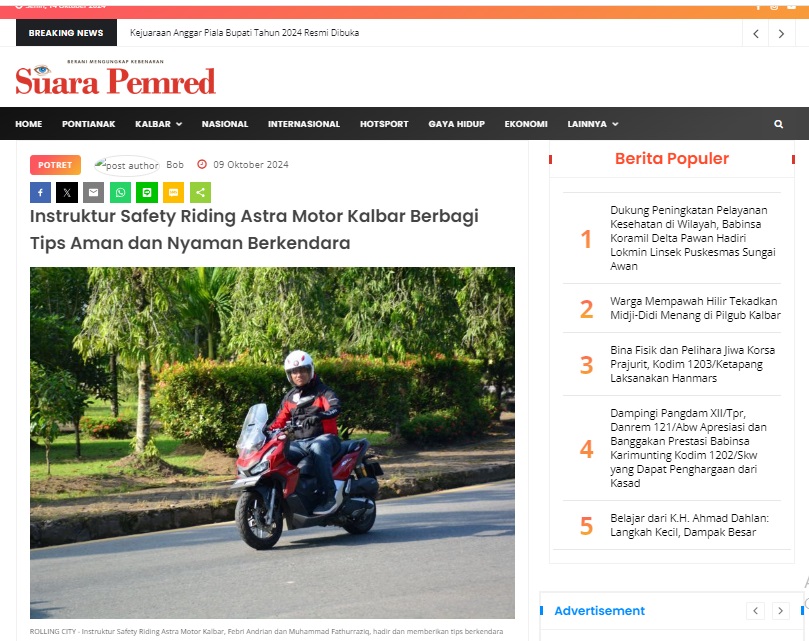Open Belajar dari K.H. Ahmad Dahlan article
Viewport: 809px width, 641px height.
[689, 525]
